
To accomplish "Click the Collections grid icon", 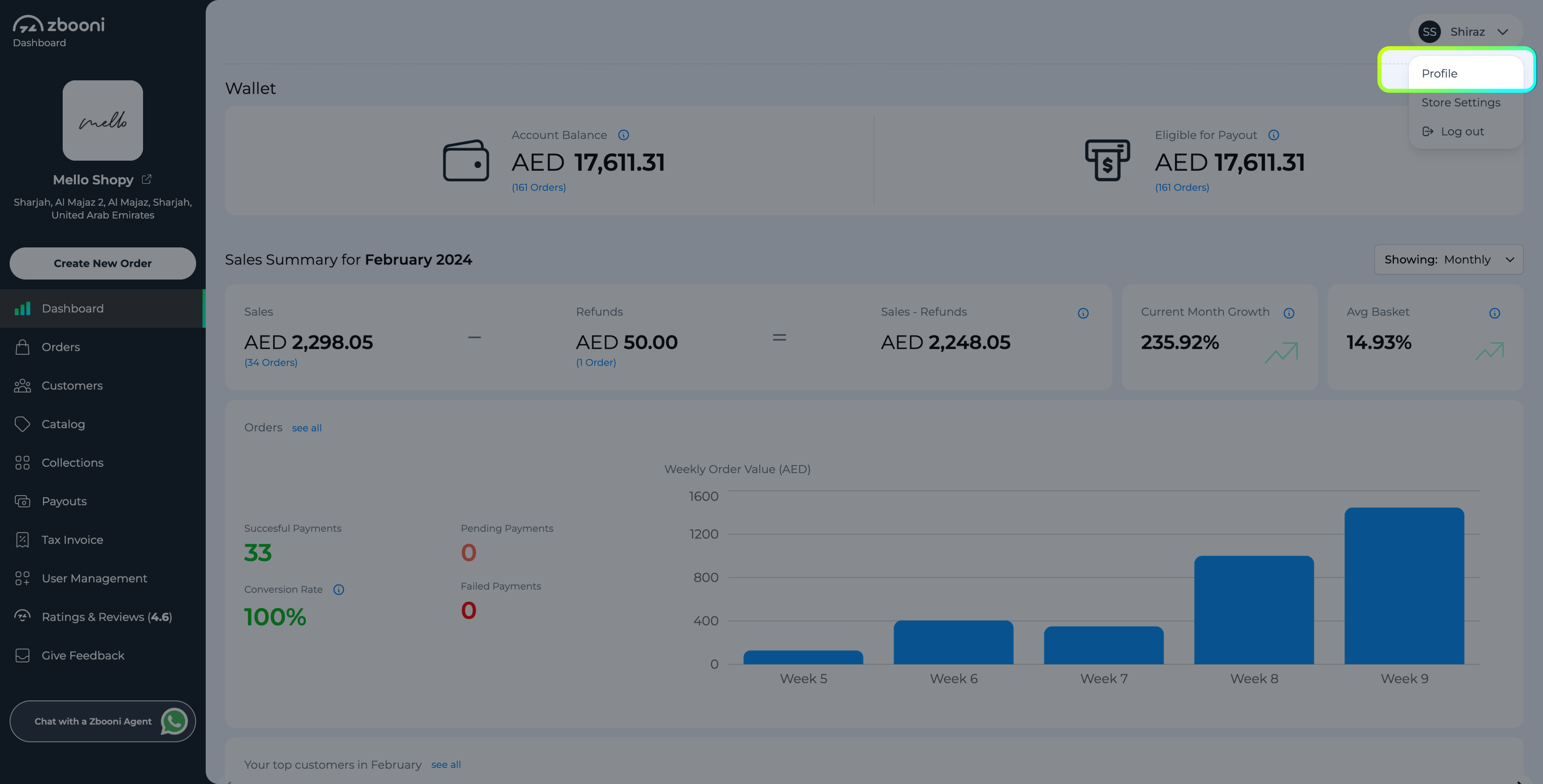I will point(22,462).
